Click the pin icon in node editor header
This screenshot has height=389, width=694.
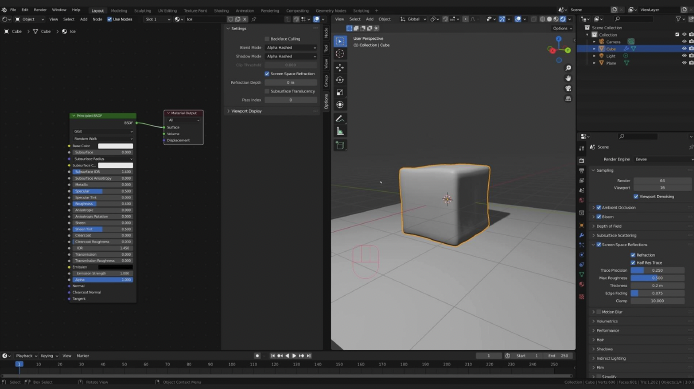point(254,19)
